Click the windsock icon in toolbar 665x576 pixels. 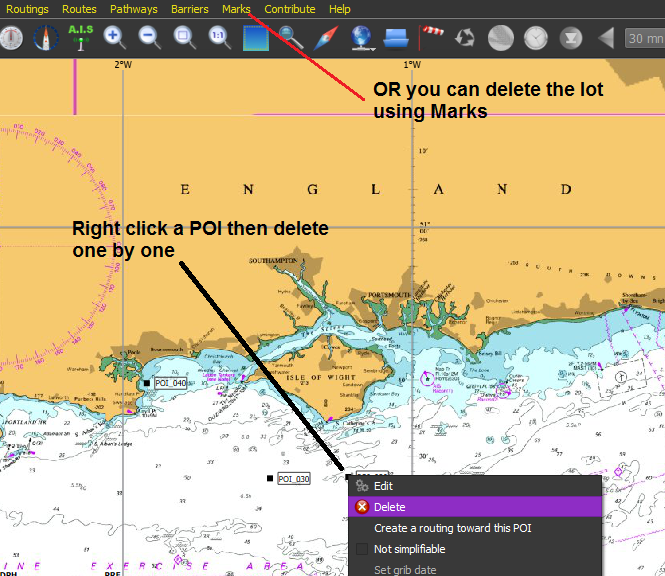431,38
